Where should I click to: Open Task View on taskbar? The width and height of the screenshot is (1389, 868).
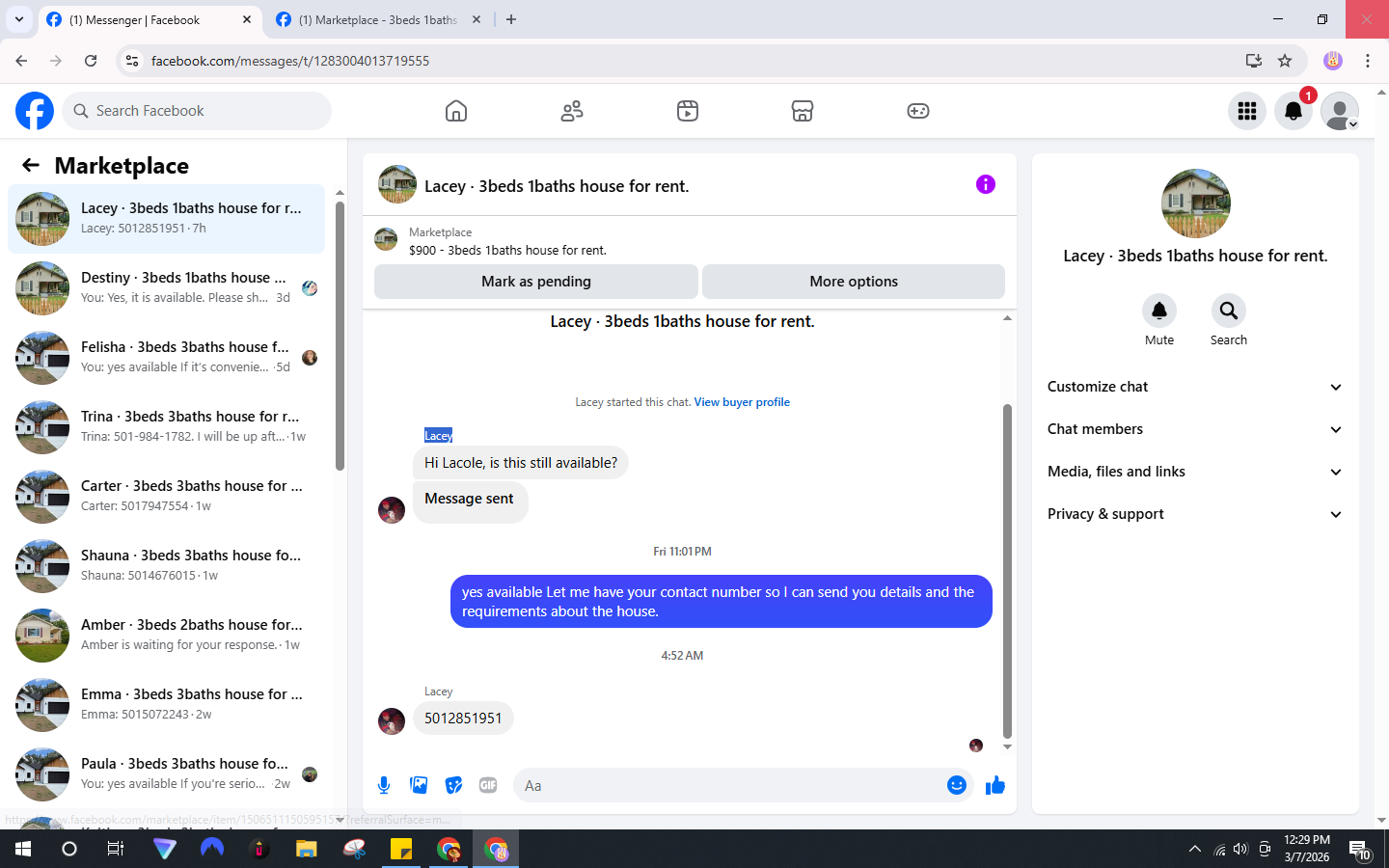point(115,849)
